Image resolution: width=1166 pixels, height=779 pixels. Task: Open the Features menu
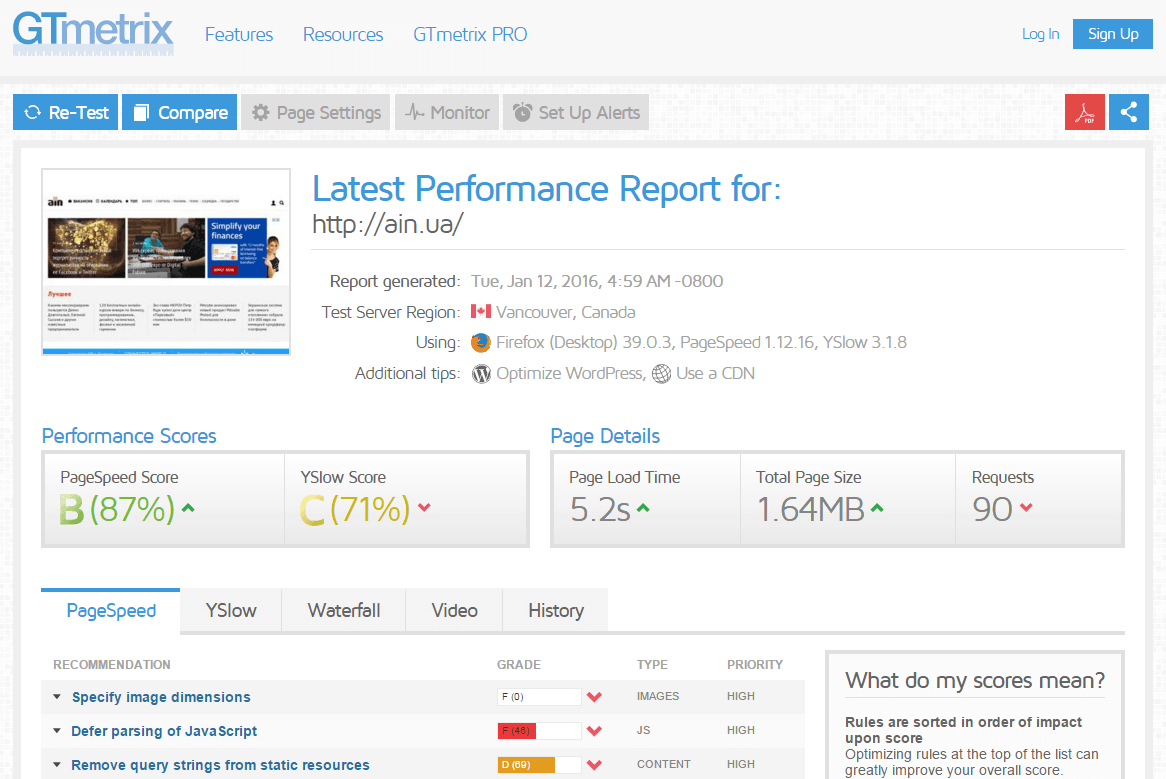(x=239, y=34)
